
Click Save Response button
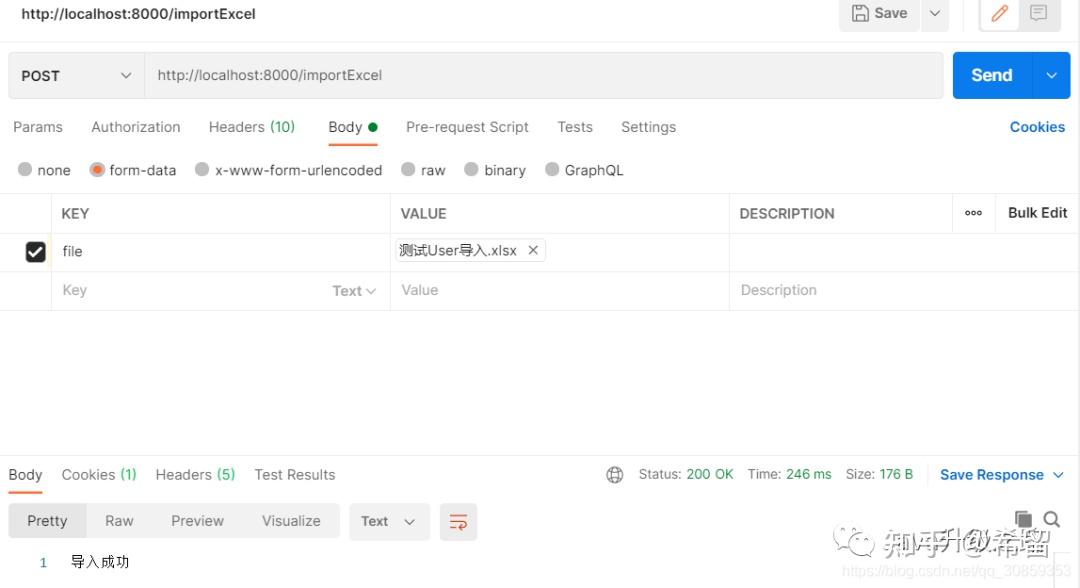(992, 475)
